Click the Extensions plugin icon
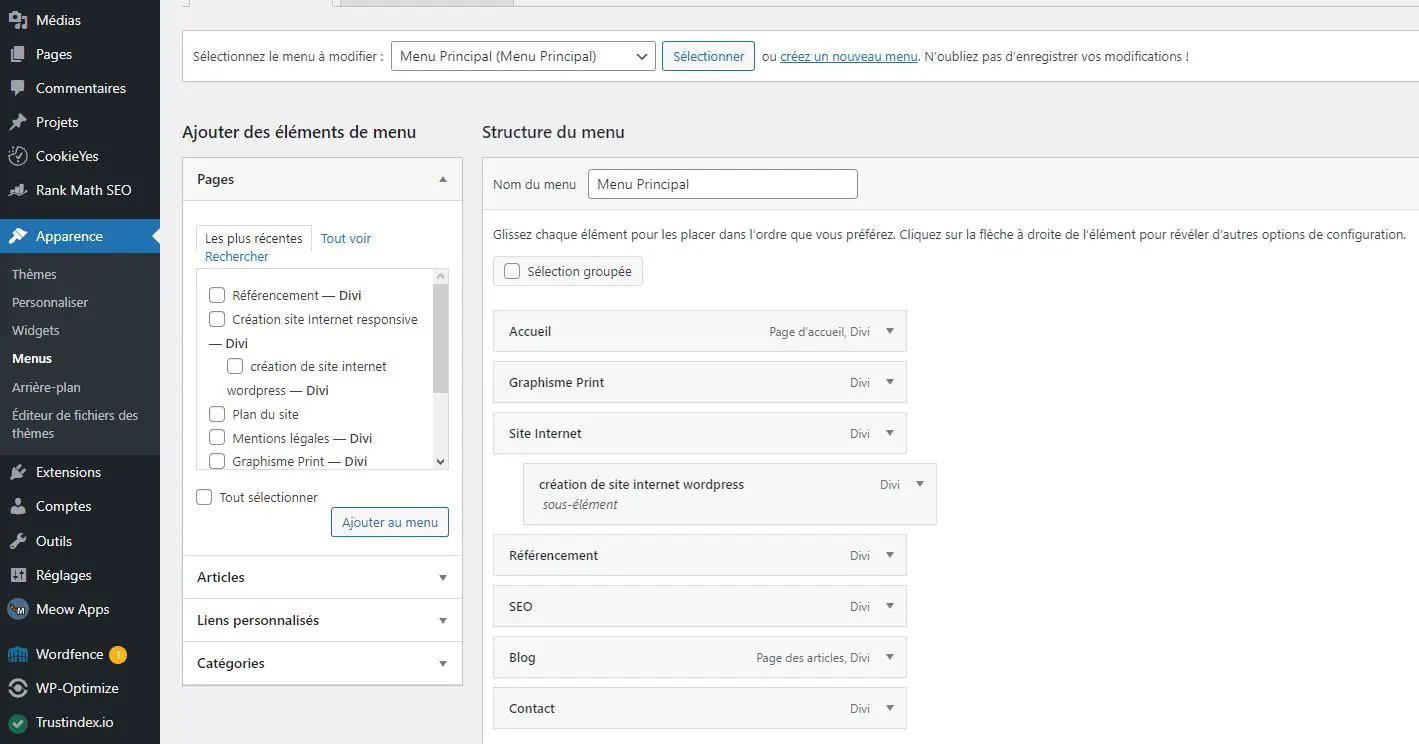The image size is (1419, 744). point(18,472)
